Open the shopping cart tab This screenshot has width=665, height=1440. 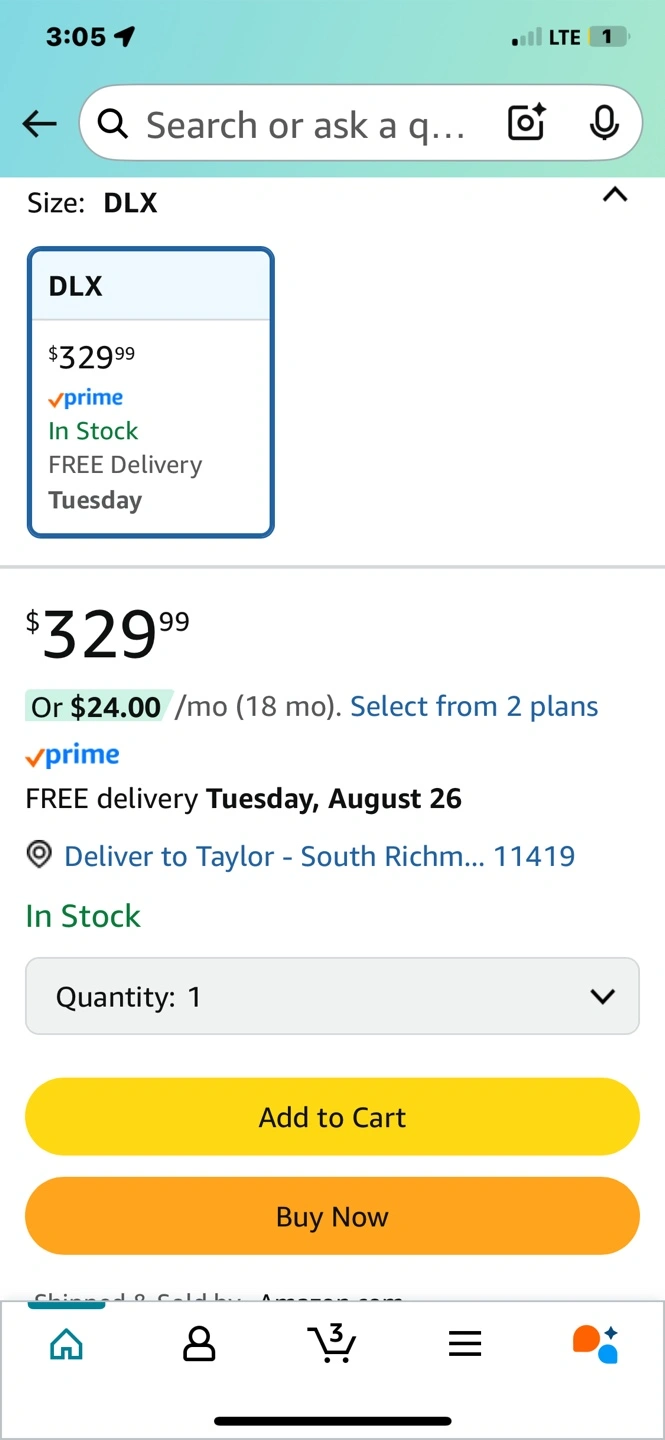(332, 1344)
